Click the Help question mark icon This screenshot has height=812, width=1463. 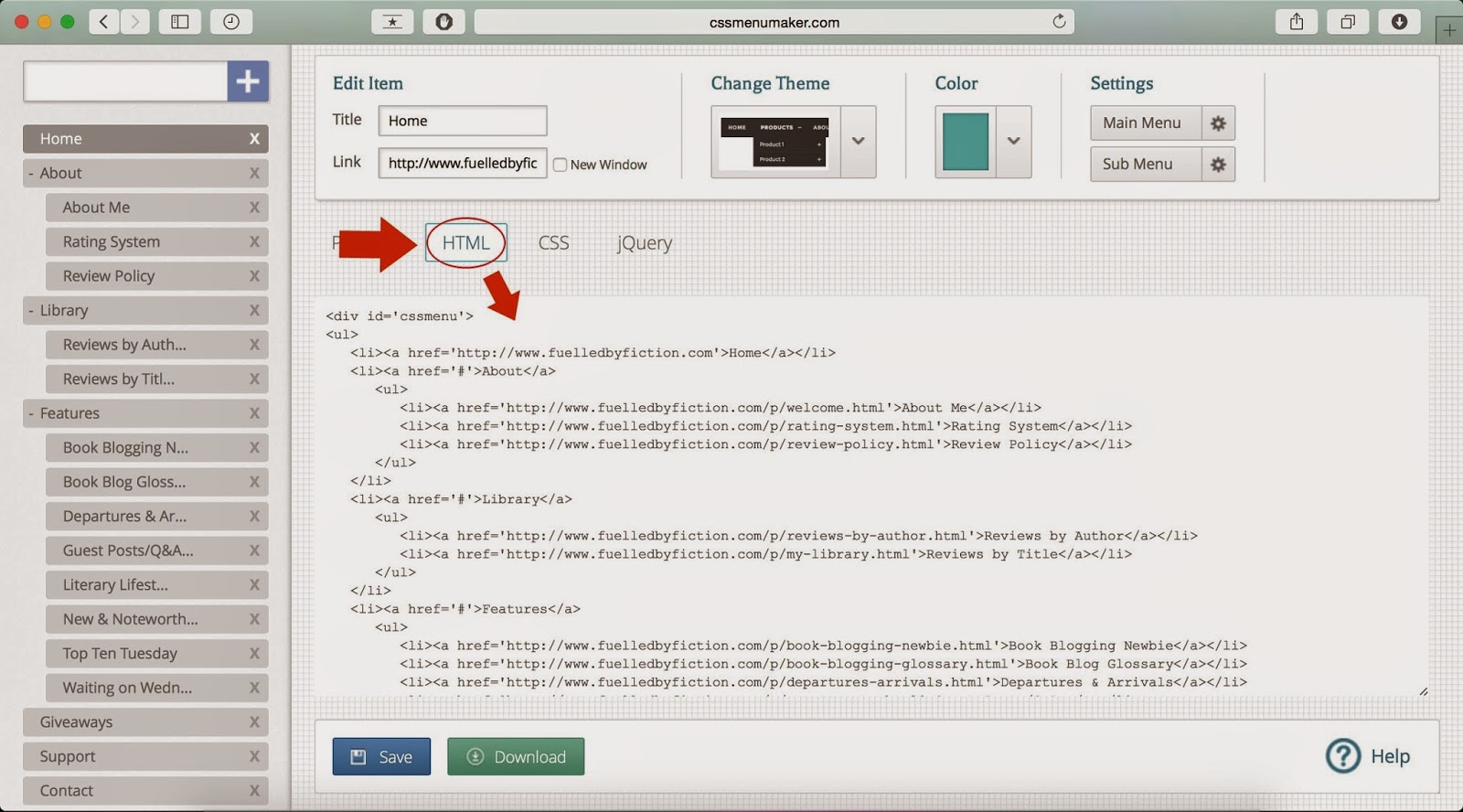click(x=1343, y=756)
